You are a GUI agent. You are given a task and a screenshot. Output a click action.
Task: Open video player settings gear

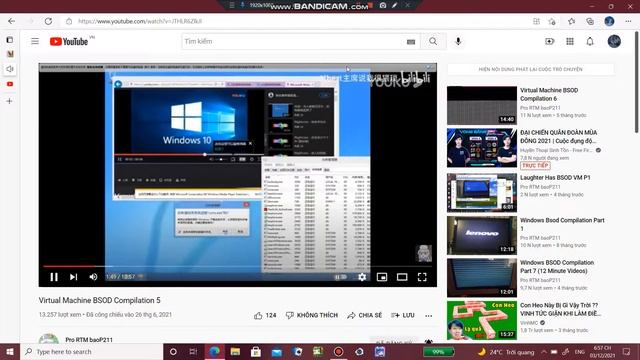pyautogui.click(x=362, y=277)
